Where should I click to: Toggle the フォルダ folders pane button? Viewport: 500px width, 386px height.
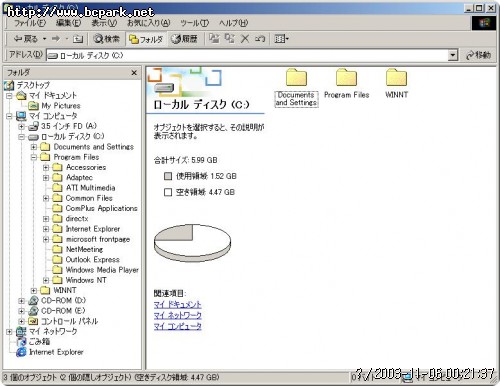click(146, 39)
